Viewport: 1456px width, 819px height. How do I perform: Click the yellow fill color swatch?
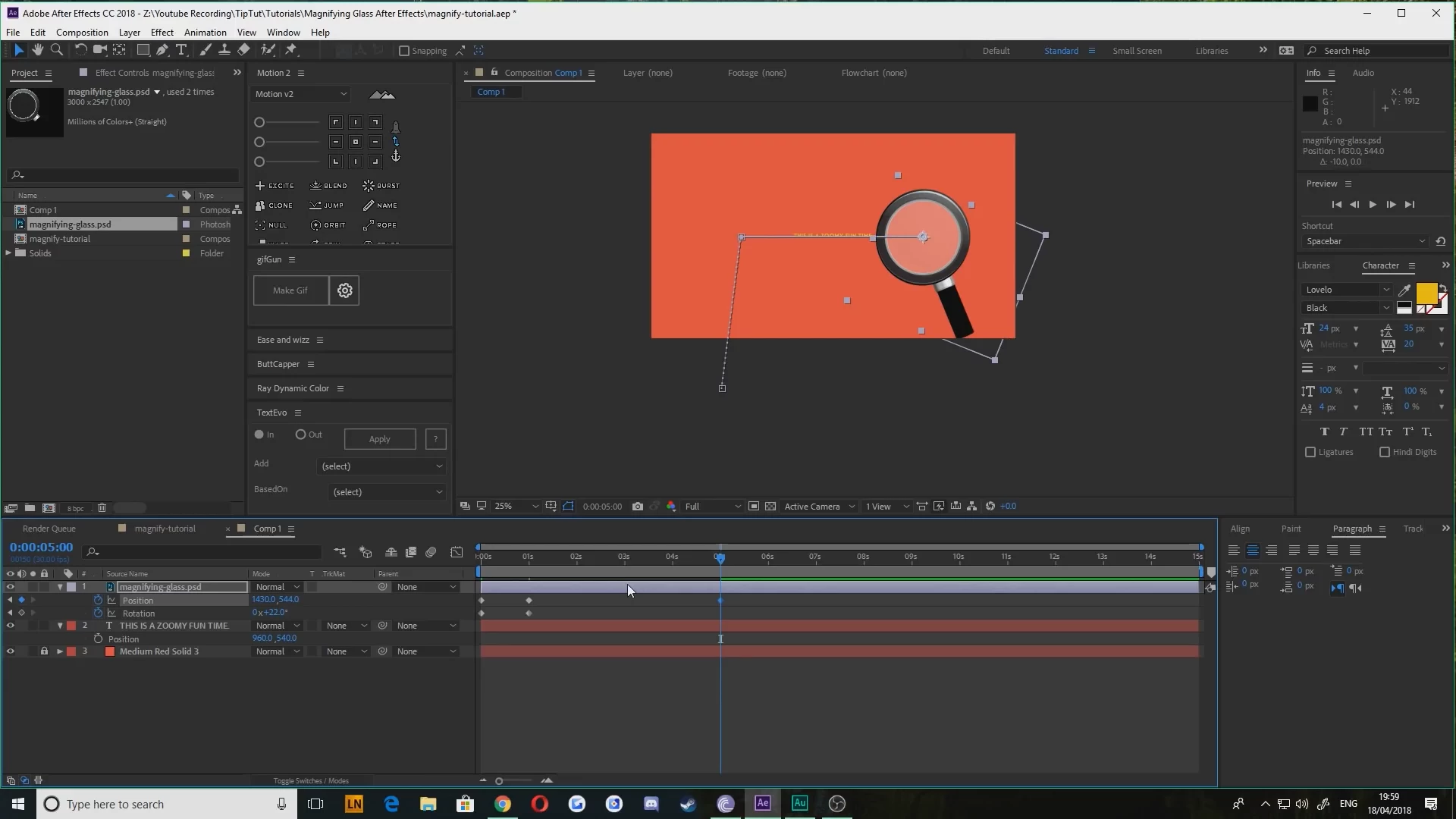click(1425, 293)
